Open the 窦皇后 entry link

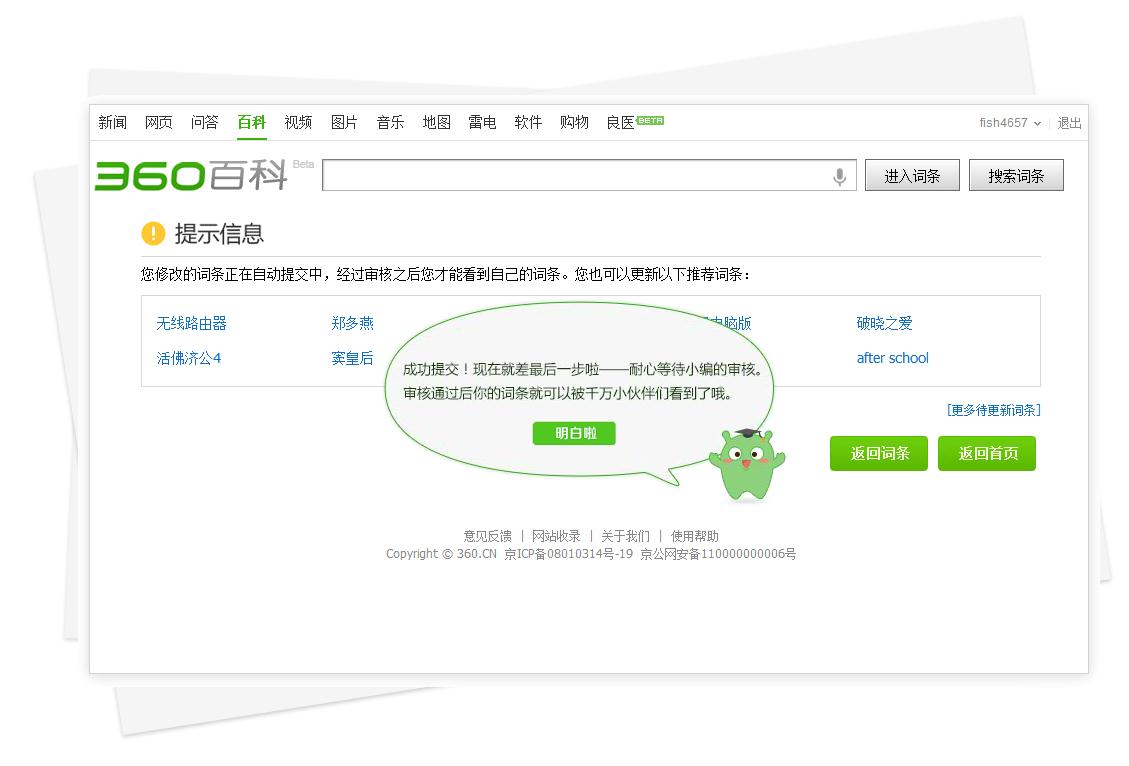[x=353, y=358]
